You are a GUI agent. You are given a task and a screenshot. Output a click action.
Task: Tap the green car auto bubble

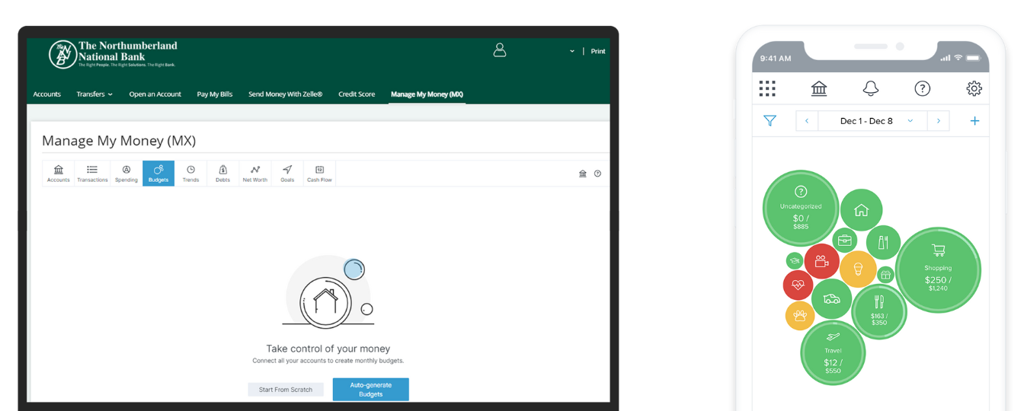[x=831, y=299]
